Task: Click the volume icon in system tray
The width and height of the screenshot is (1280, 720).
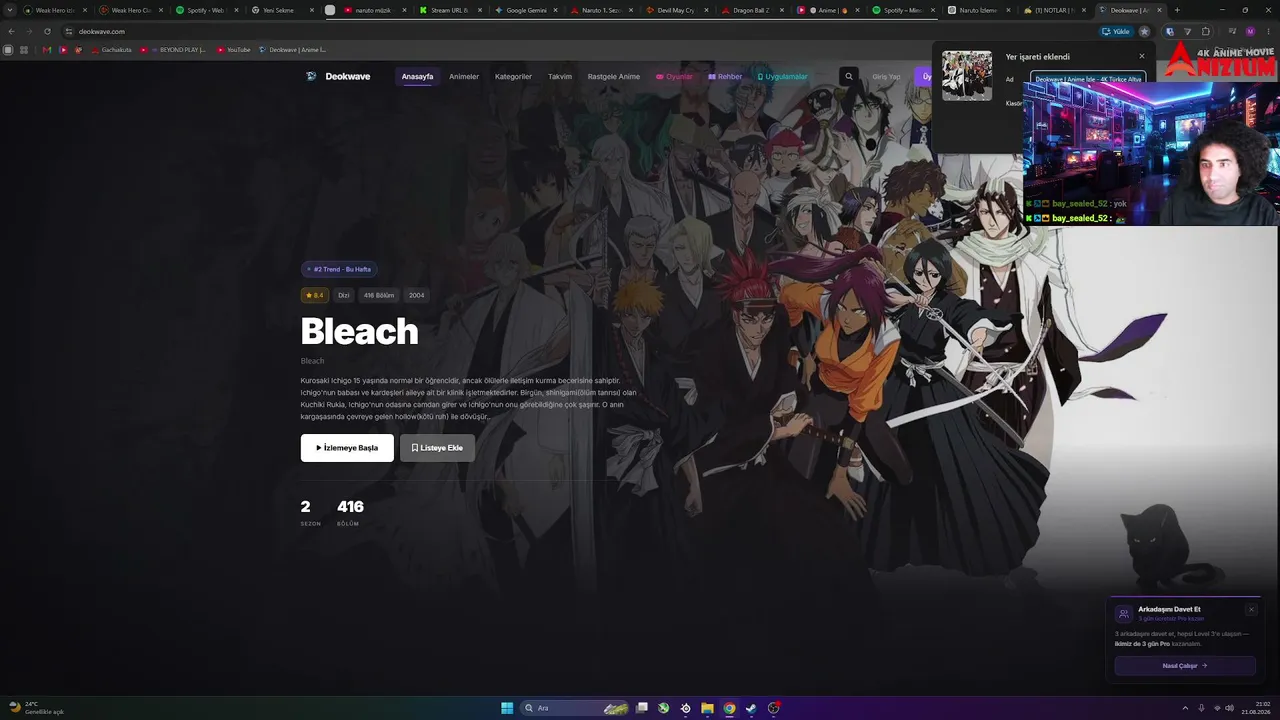Action: tap(1229, 708)
